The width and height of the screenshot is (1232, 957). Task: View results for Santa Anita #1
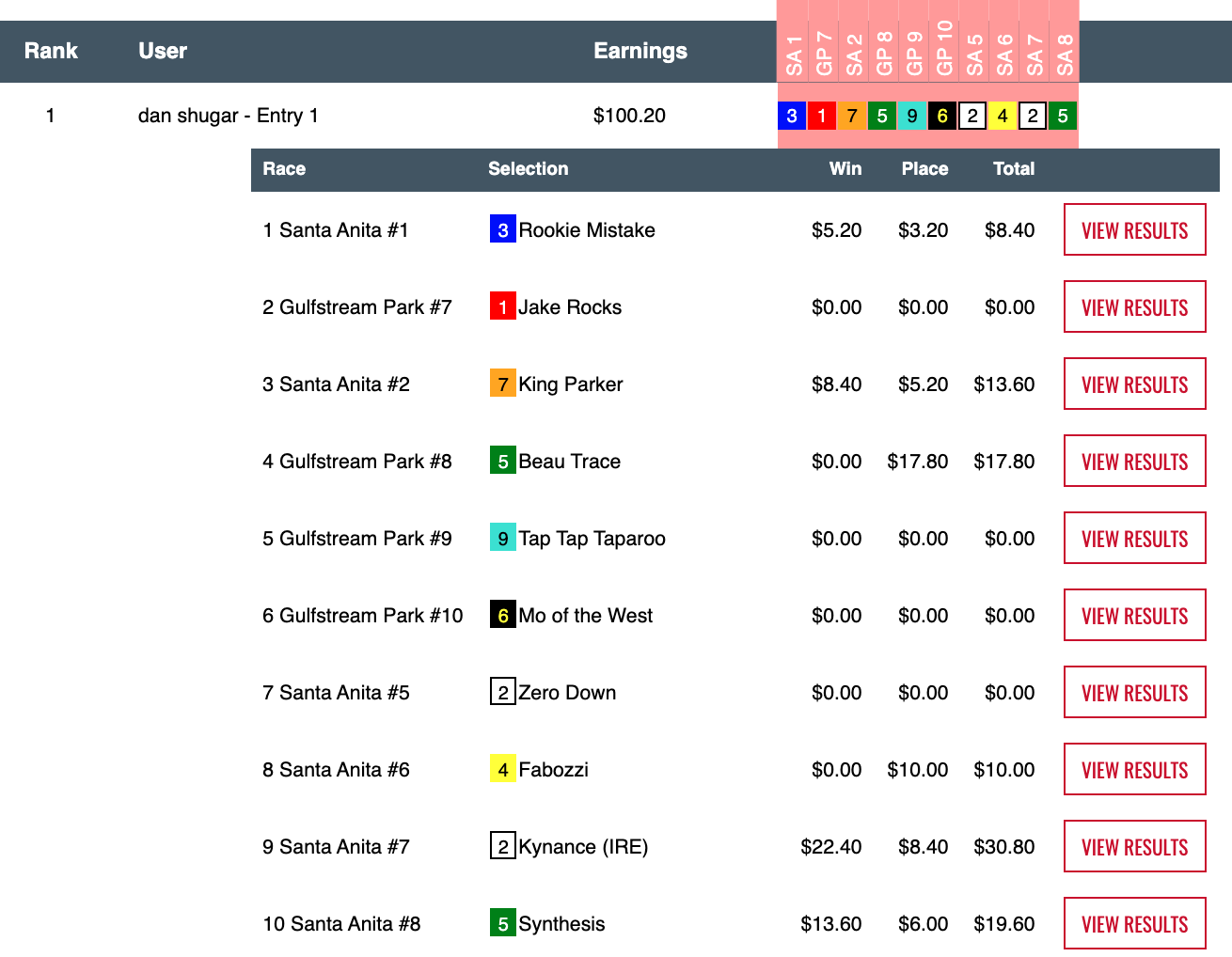(x=1134, y=230)
